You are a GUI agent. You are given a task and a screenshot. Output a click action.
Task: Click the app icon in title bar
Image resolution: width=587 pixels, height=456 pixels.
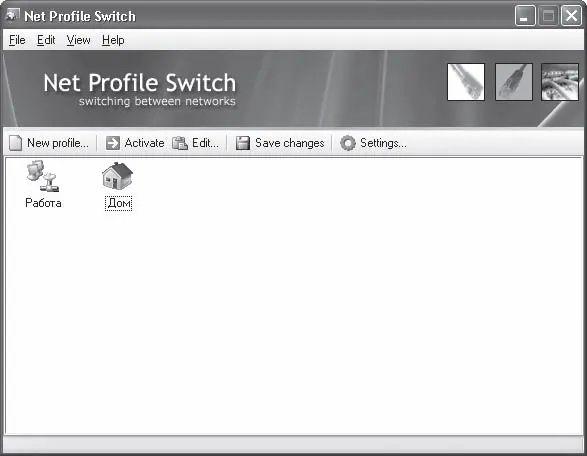(x=13, y=16)
